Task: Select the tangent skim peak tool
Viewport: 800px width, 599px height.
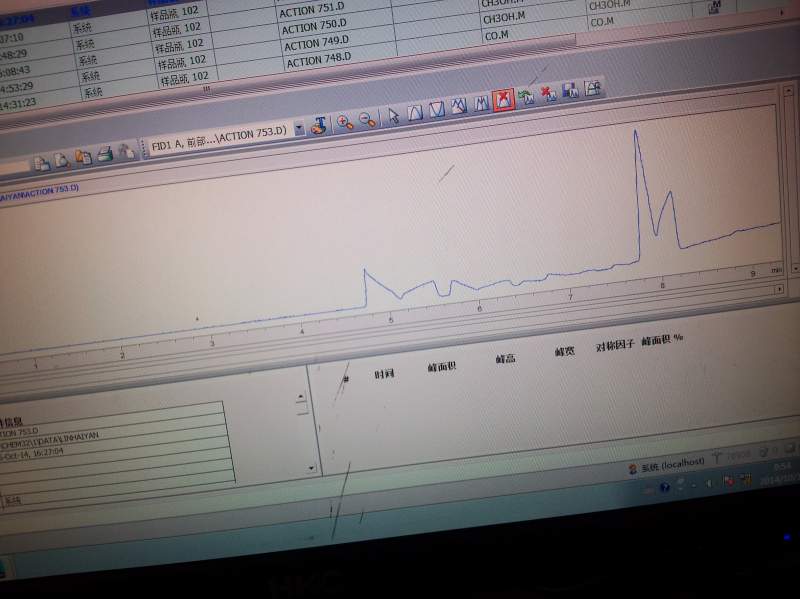Action: click(x=459, y=106)
